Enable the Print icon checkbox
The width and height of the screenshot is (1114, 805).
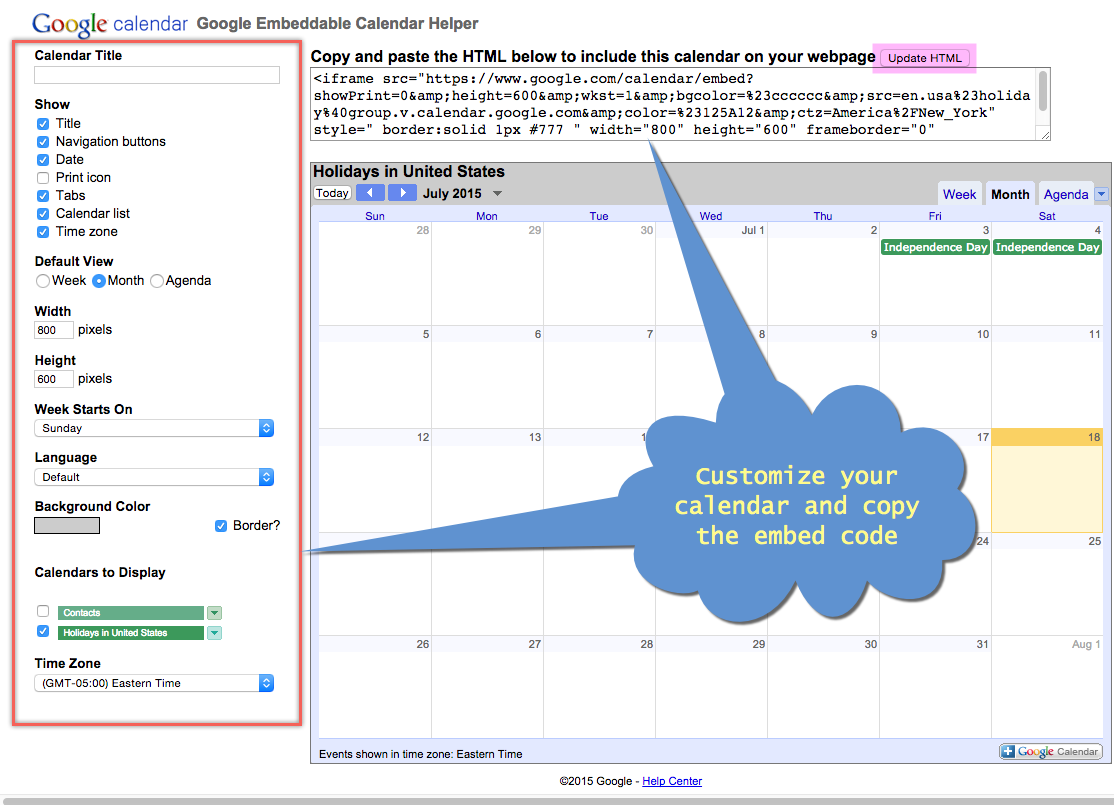coord(43,178)
